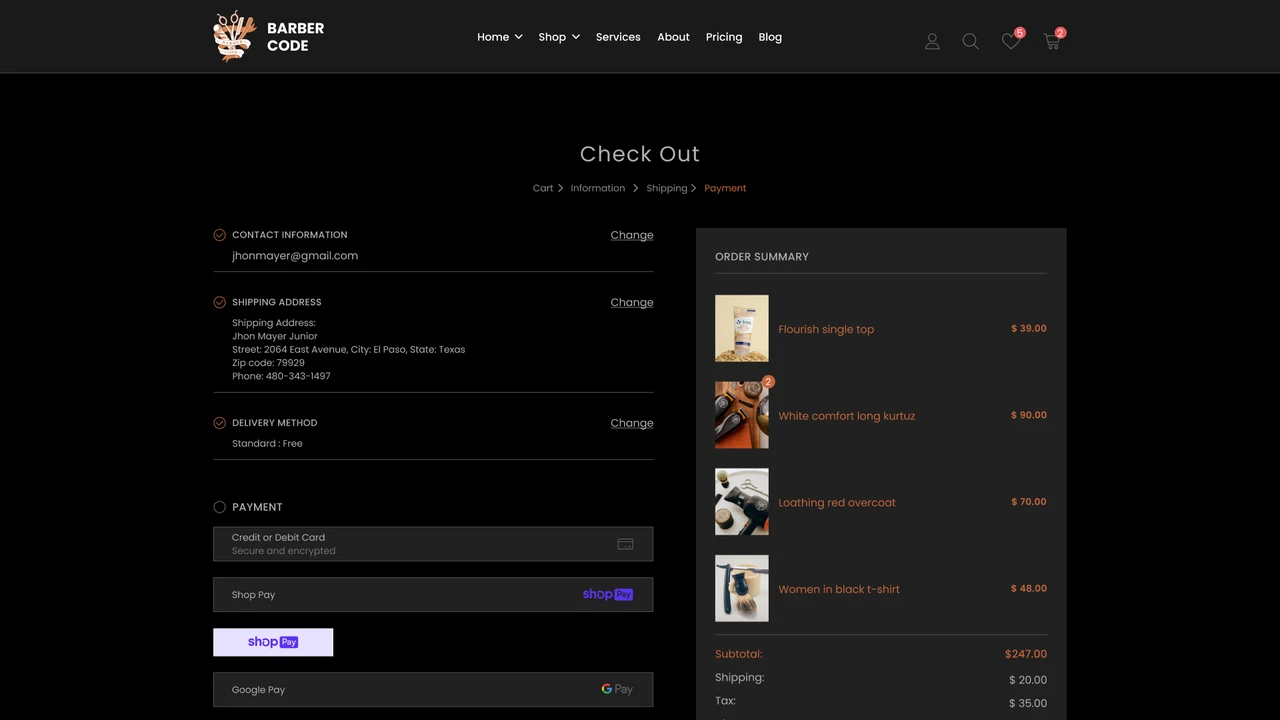1280x720 pixels.
Task: Go to Information breadcrumb step
Action: pos(598,188)
